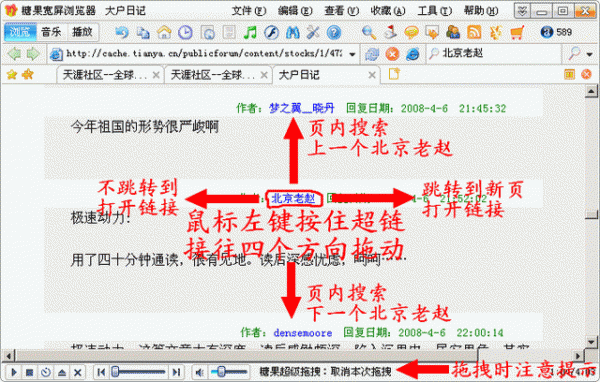Click the copy pages toolbar icon
Image resolution: width=600 pixels, height=382 pixels.
[143, 33]
